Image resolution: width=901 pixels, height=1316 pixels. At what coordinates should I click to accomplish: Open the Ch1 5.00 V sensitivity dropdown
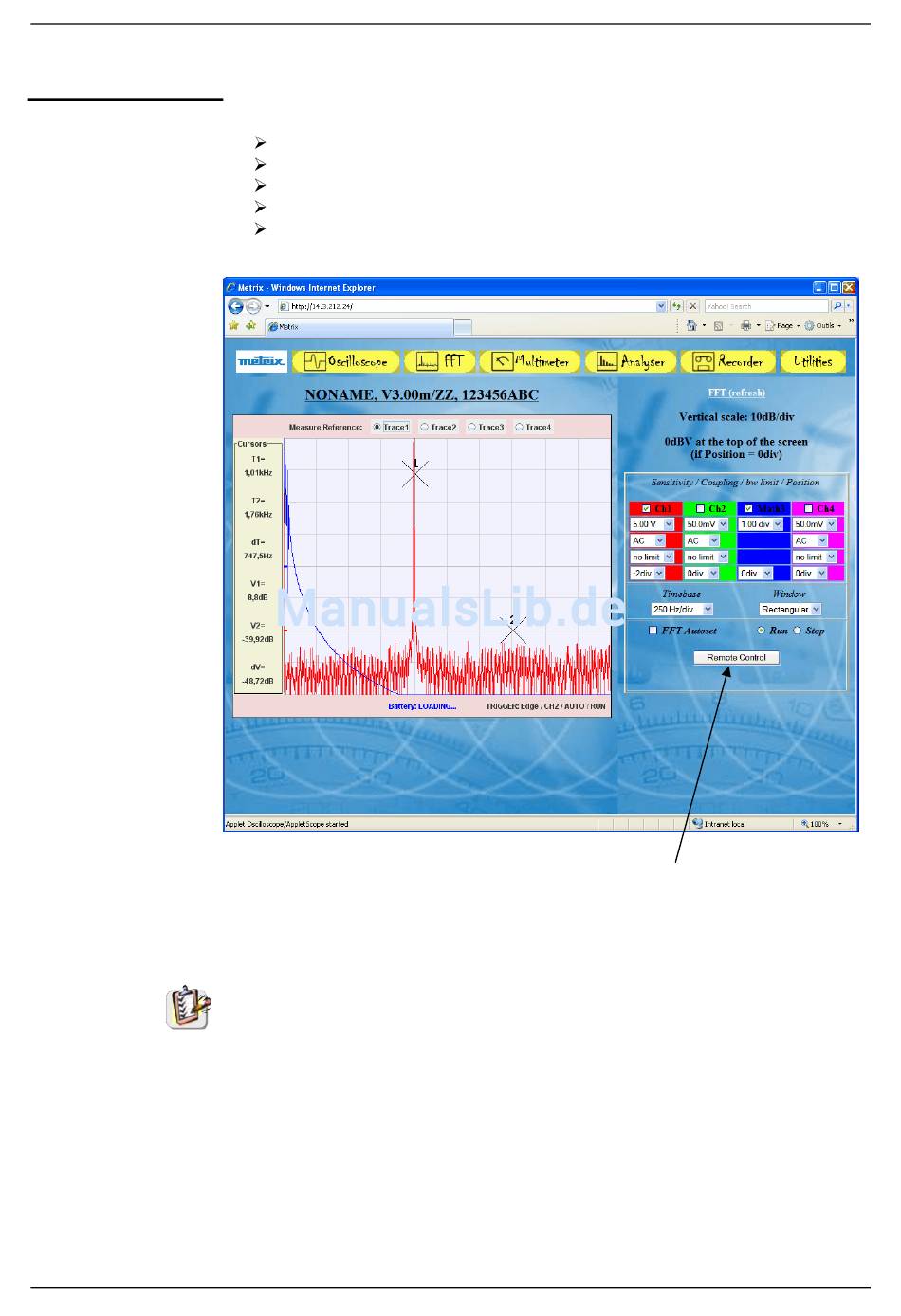652,524
